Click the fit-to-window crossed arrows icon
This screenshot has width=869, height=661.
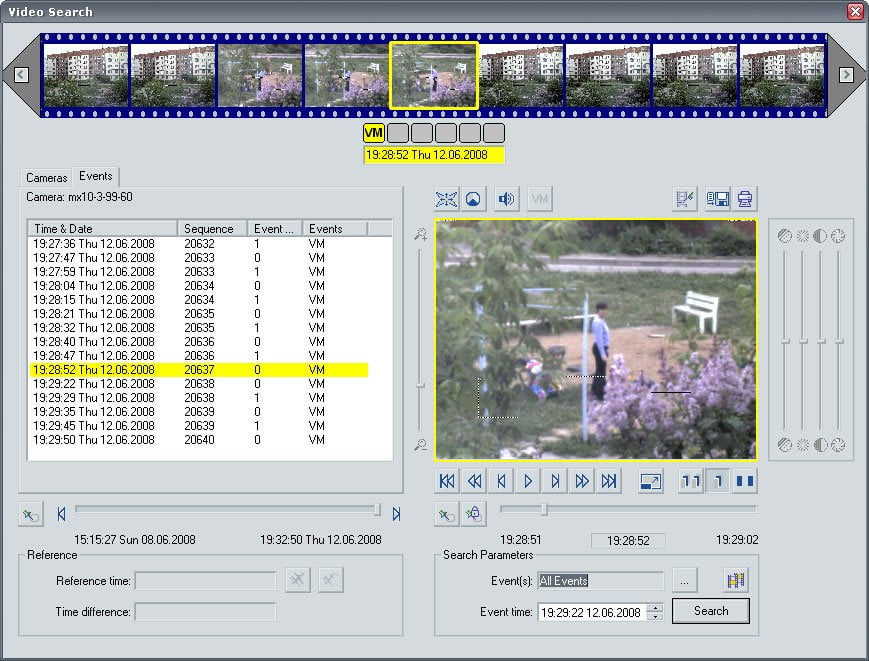click(x=446, y=199)
